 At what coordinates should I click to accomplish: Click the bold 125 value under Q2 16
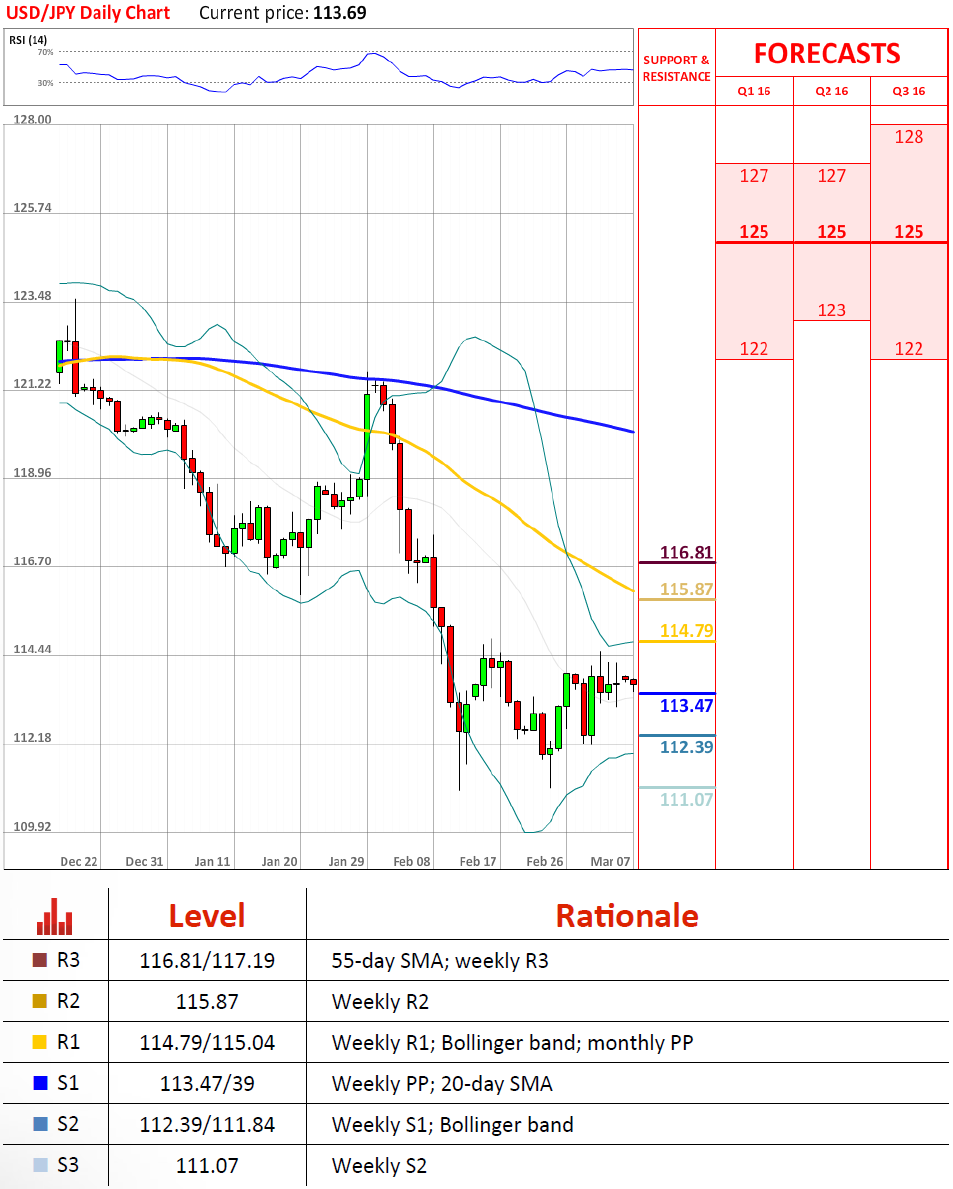click(832, 232)
